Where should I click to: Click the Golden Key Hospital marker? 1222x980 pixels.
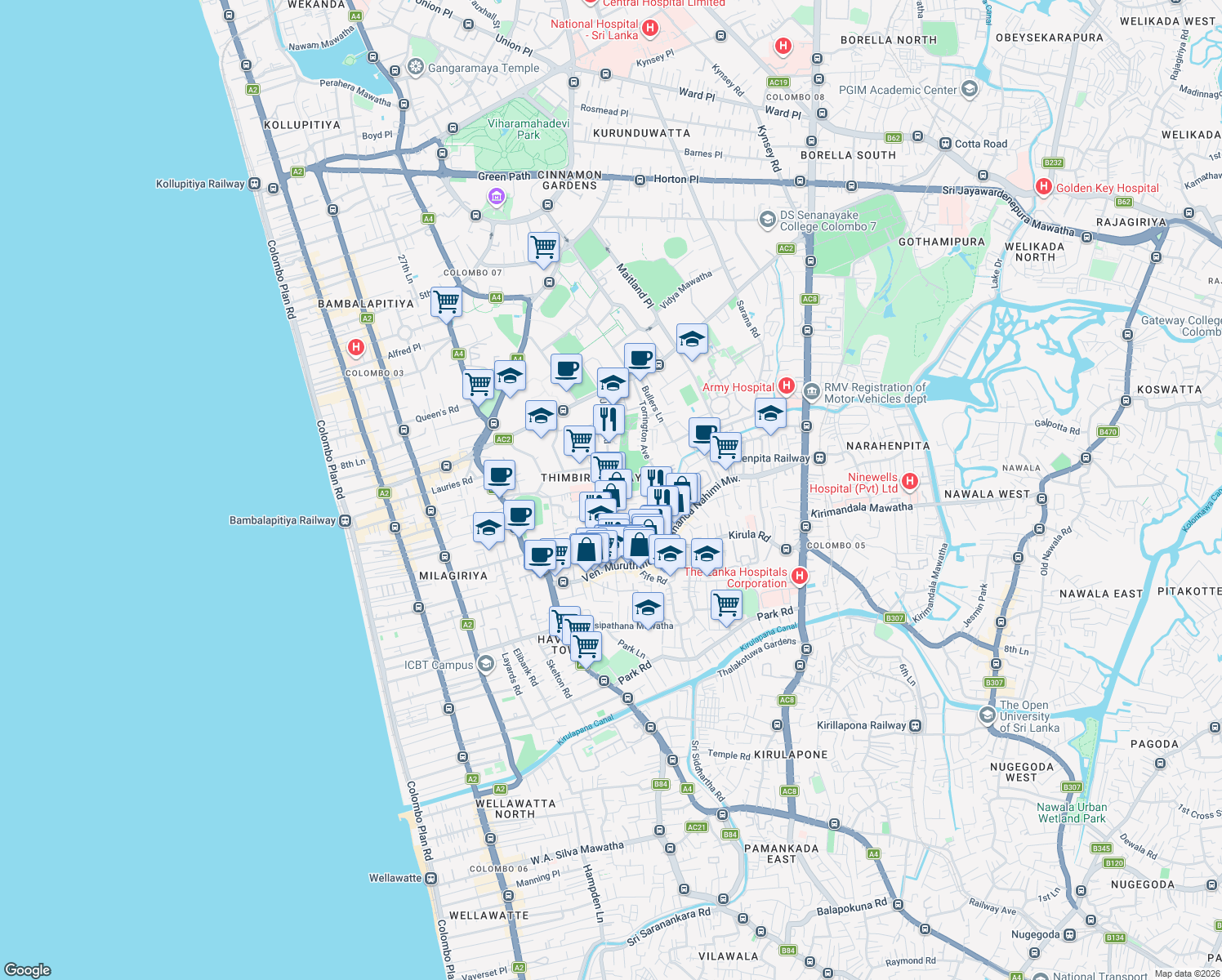pos(1043,188)
